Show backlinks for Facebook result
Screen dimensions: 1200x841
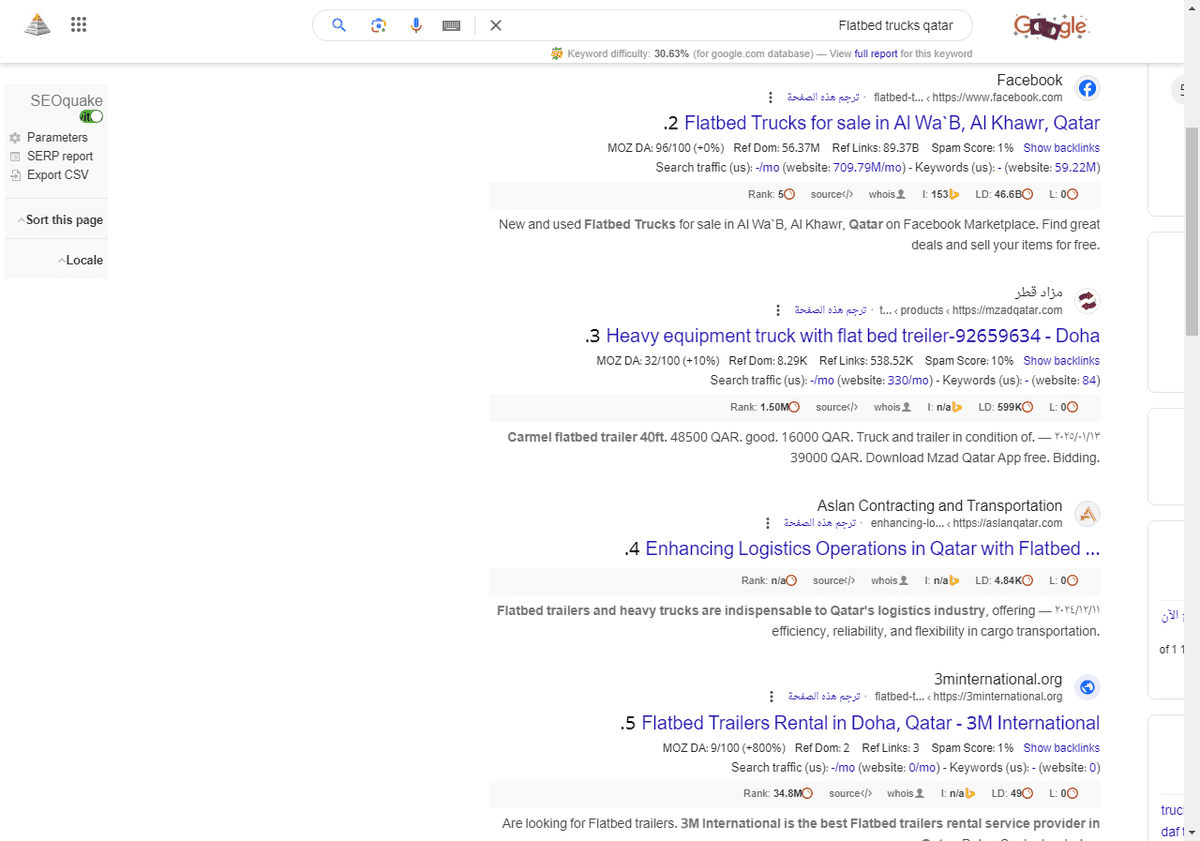coord(1061,148)
